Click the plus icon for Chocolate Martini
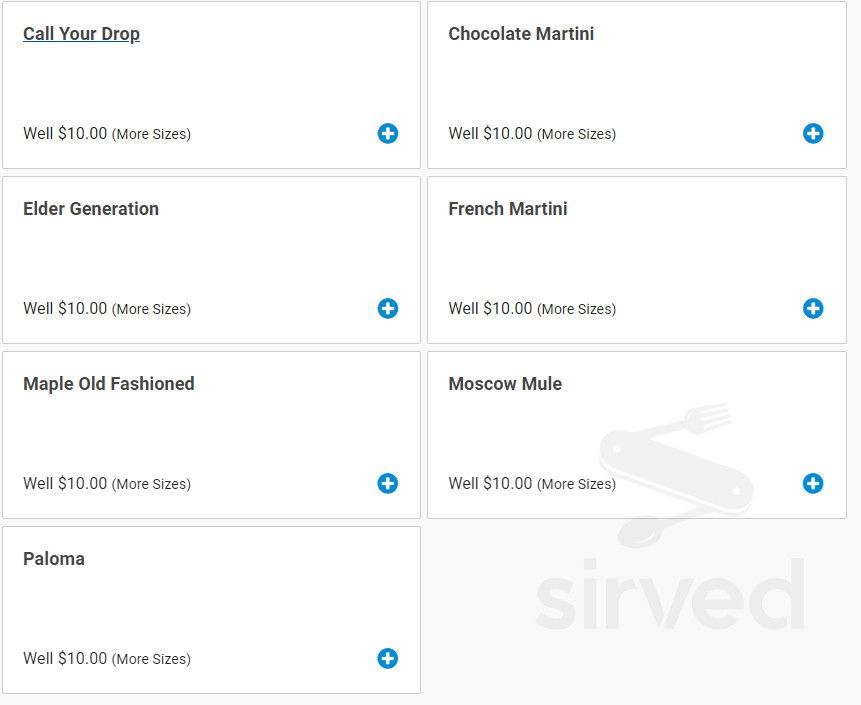The height and width of the screenshot is (705, 861). 813,133
